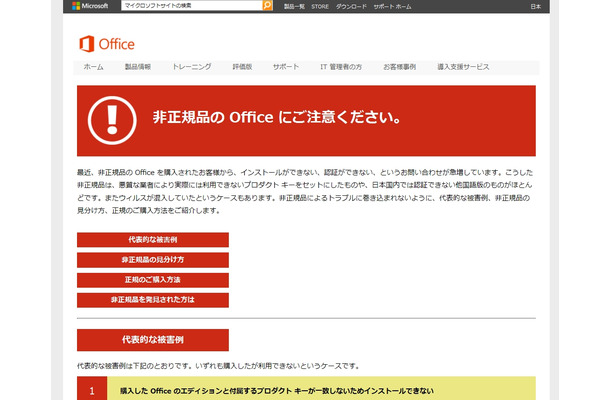Viewport: 610px width, 400px height.
Task: Click the Microsoft logo in top bar
Action: [90, 6]
